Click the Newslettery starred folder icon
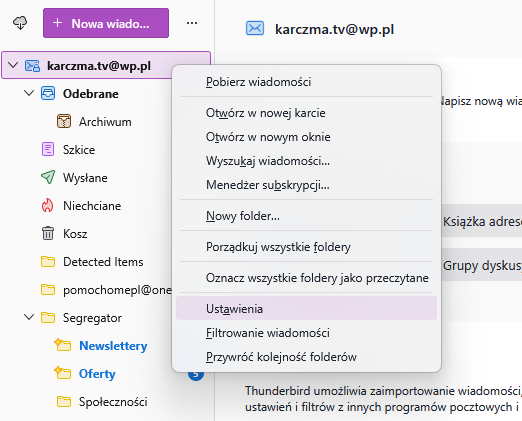 tap(63, 345)
